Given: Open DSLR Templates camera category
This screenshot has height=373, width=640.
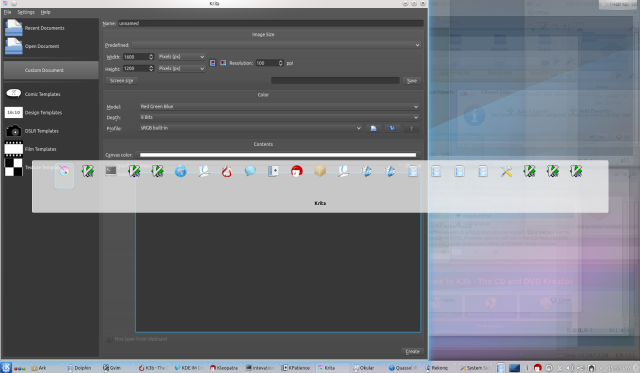Looking at the screenshot, I should [51, 131].
